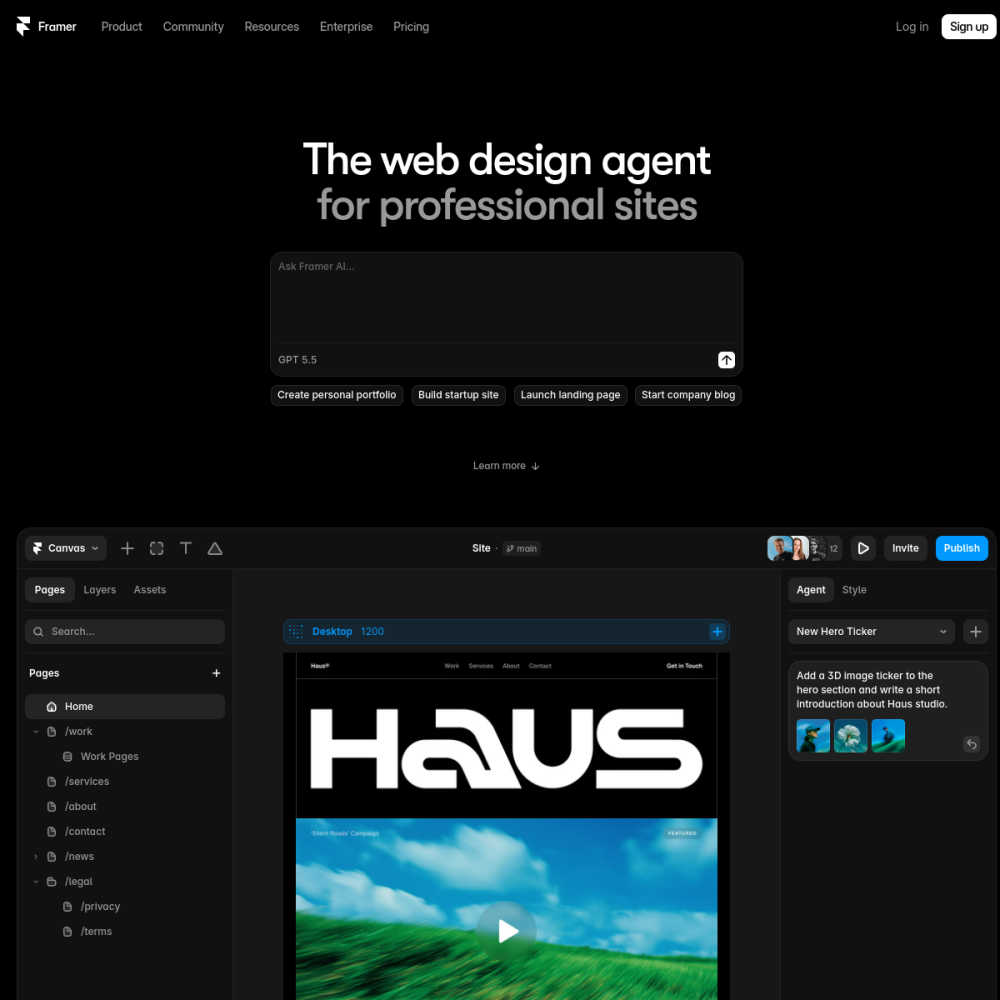This screenshot has width=1000, height=1000.
Task: Click the undo arrow in the agent message
Action: [971, 744]
